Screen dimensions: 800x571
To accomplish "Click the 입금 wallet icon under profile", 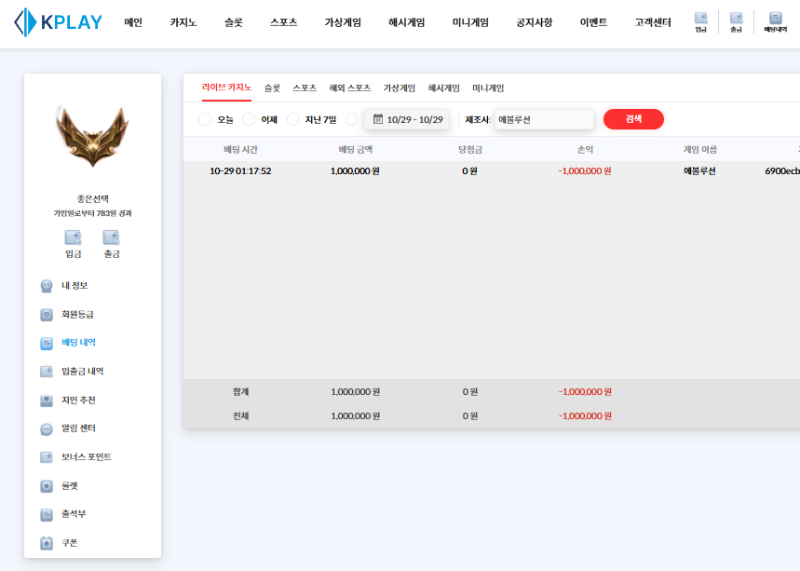I will point(73,239).
